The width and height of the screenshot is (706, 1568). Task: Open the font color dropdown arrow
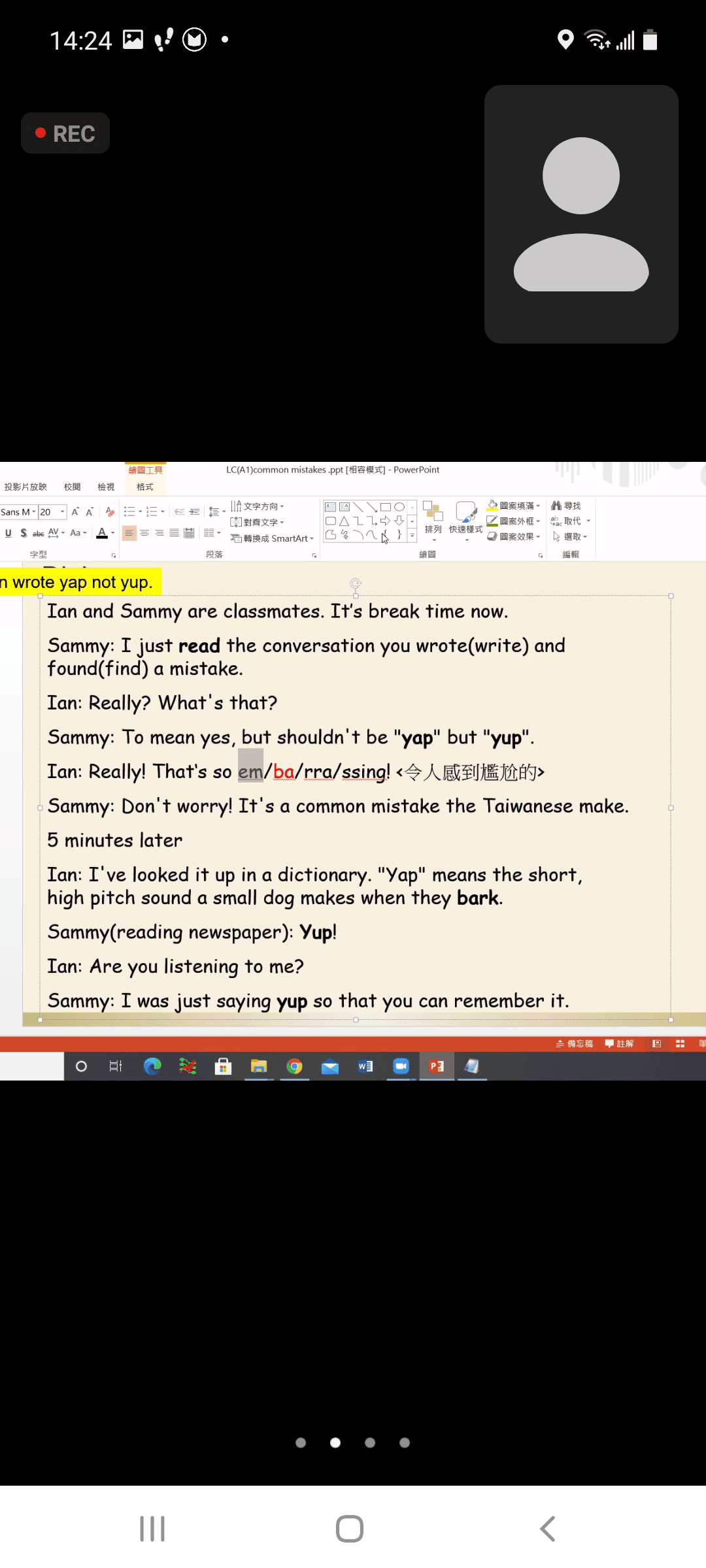click(x=113, y=533)
